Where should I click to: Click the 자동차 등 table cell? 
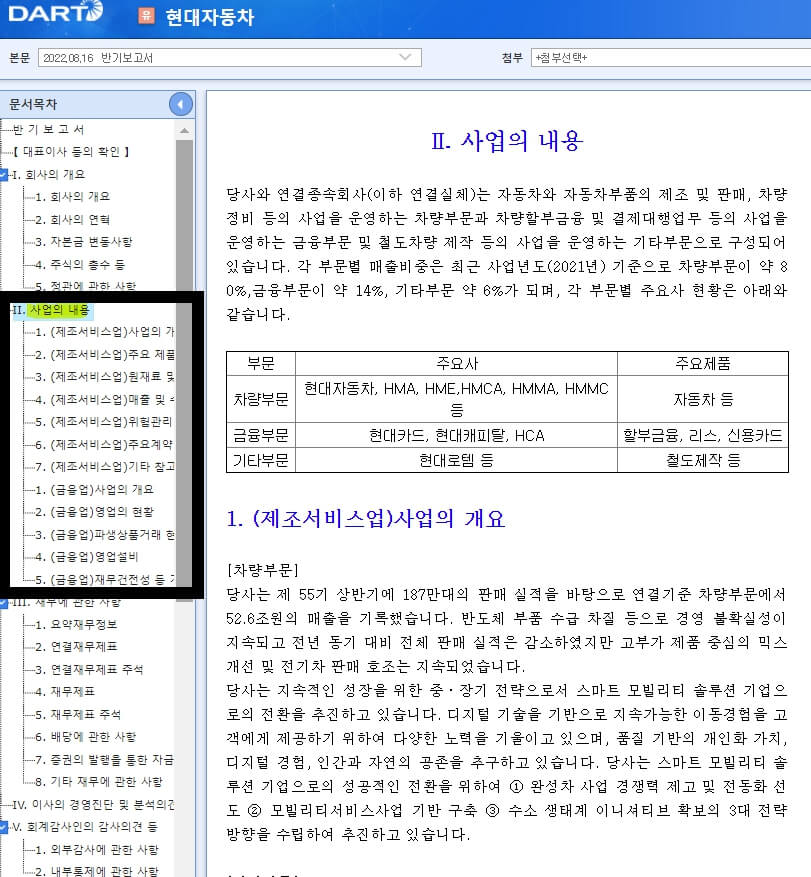point(703,399)
